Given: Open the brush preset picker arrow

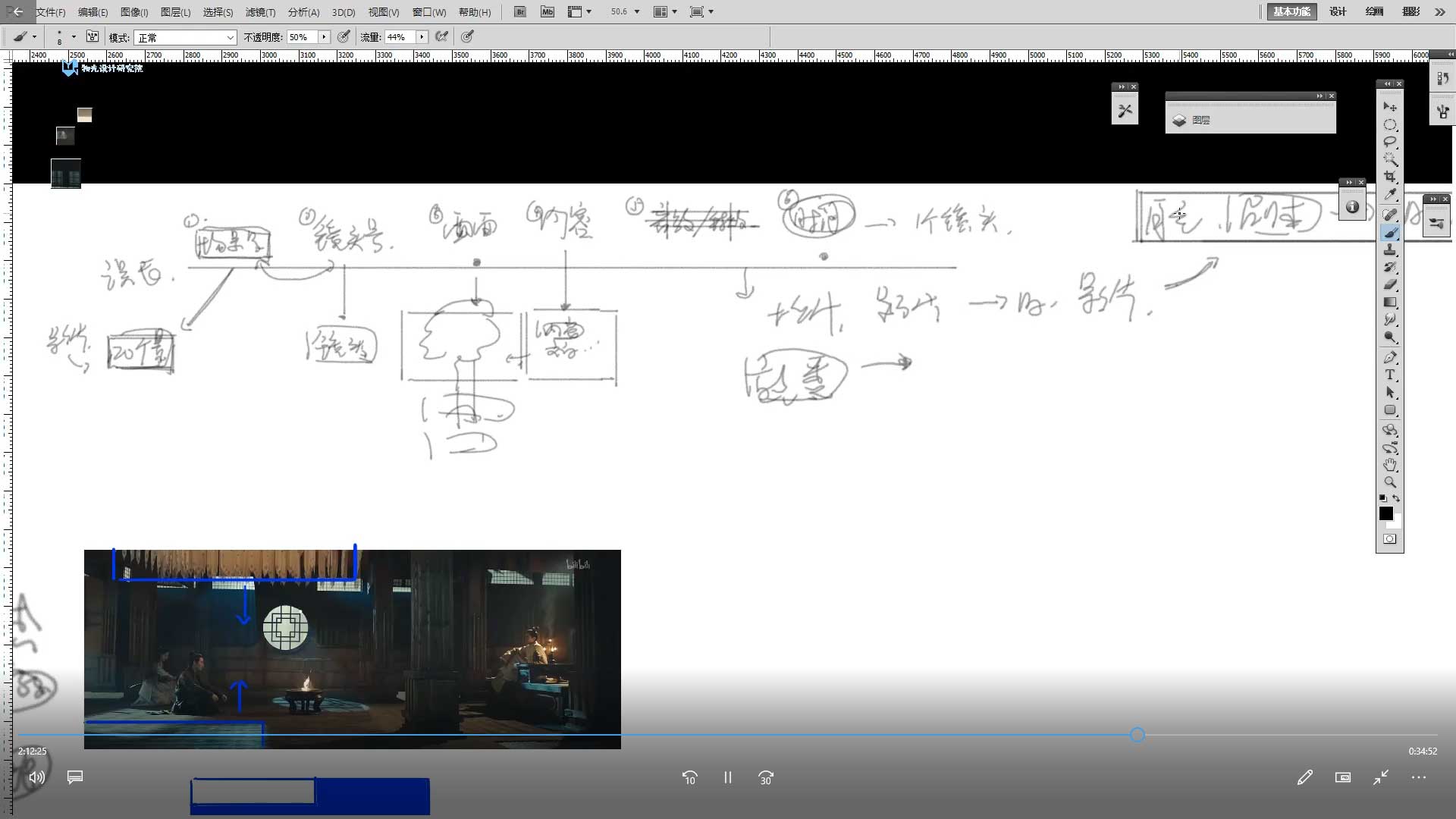Looking at the screenshot, I should click(x=74, y=36).
